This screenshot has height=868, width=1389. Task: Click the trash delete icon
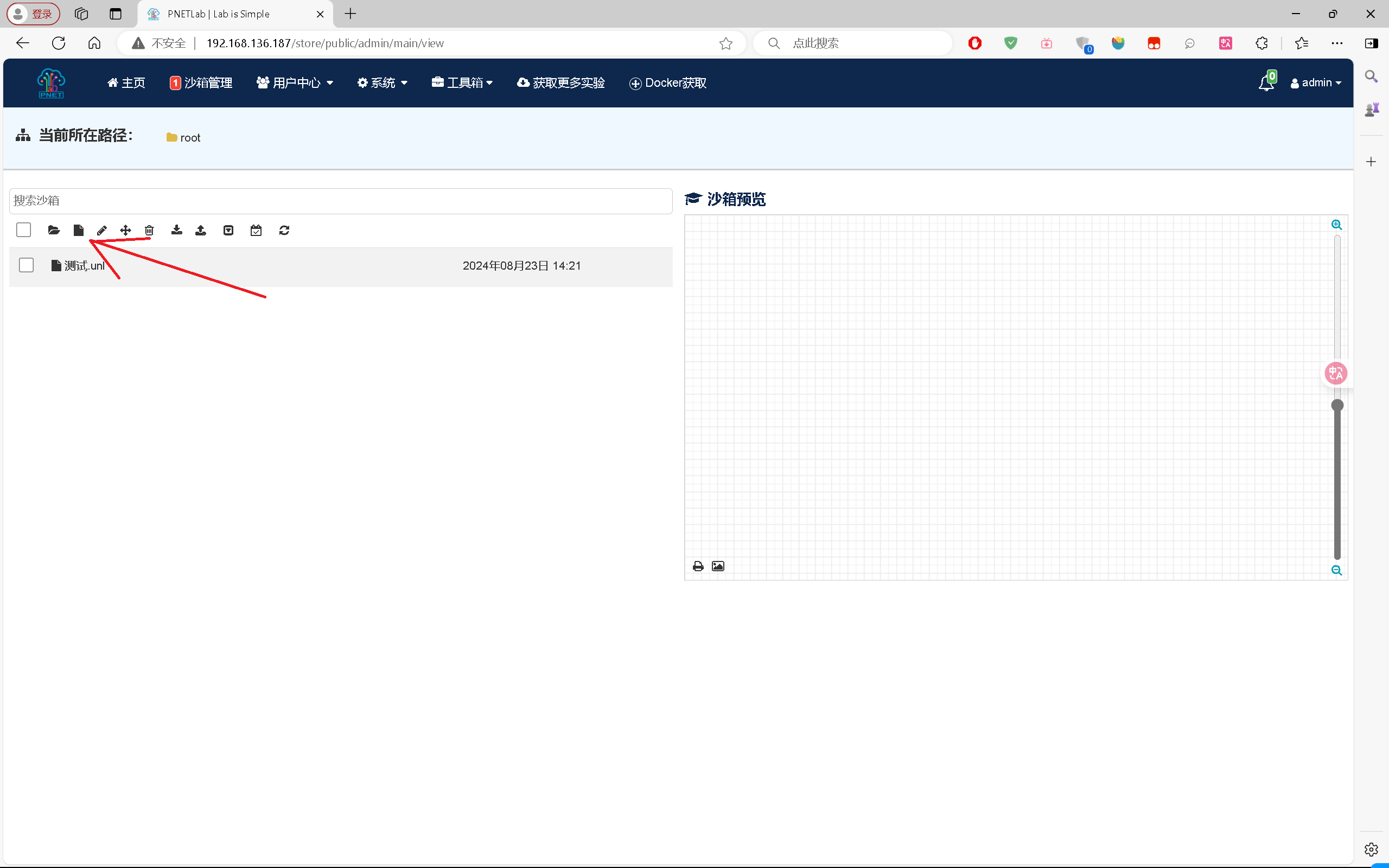click(149, 230)
